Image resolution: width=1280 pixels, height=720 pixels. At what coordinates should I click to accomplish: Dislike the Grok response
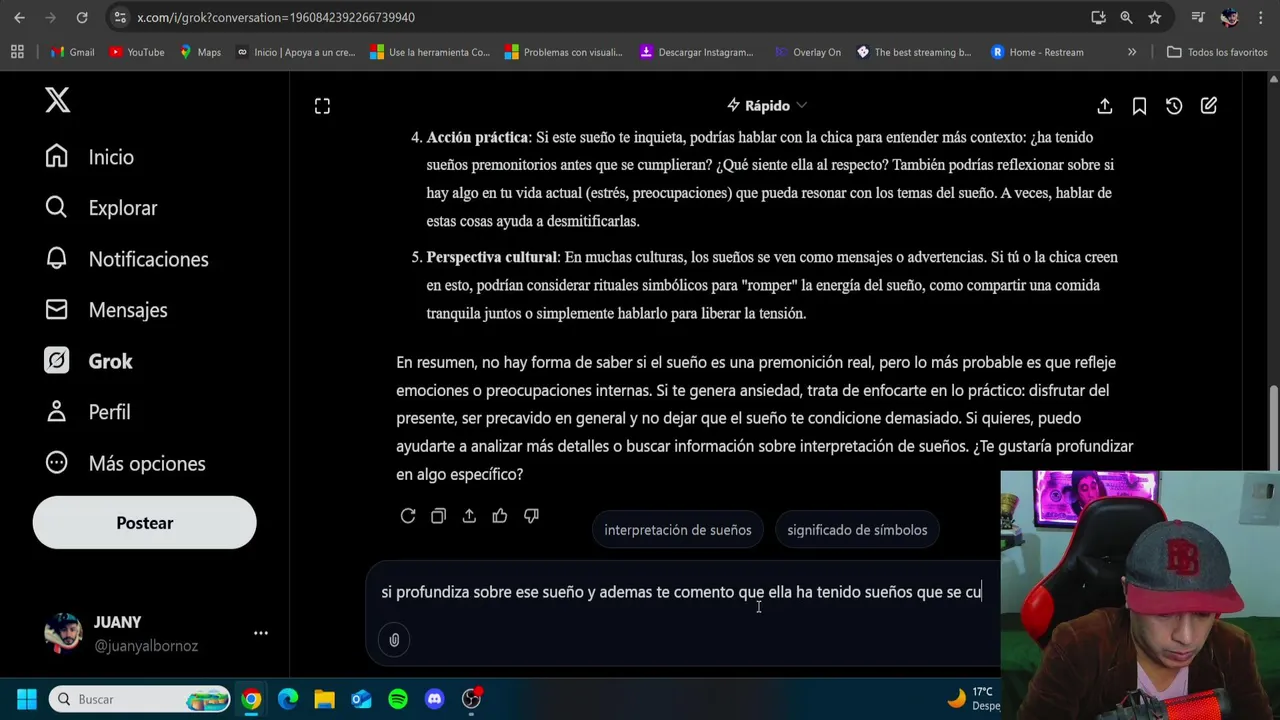[x=531, y=516]
